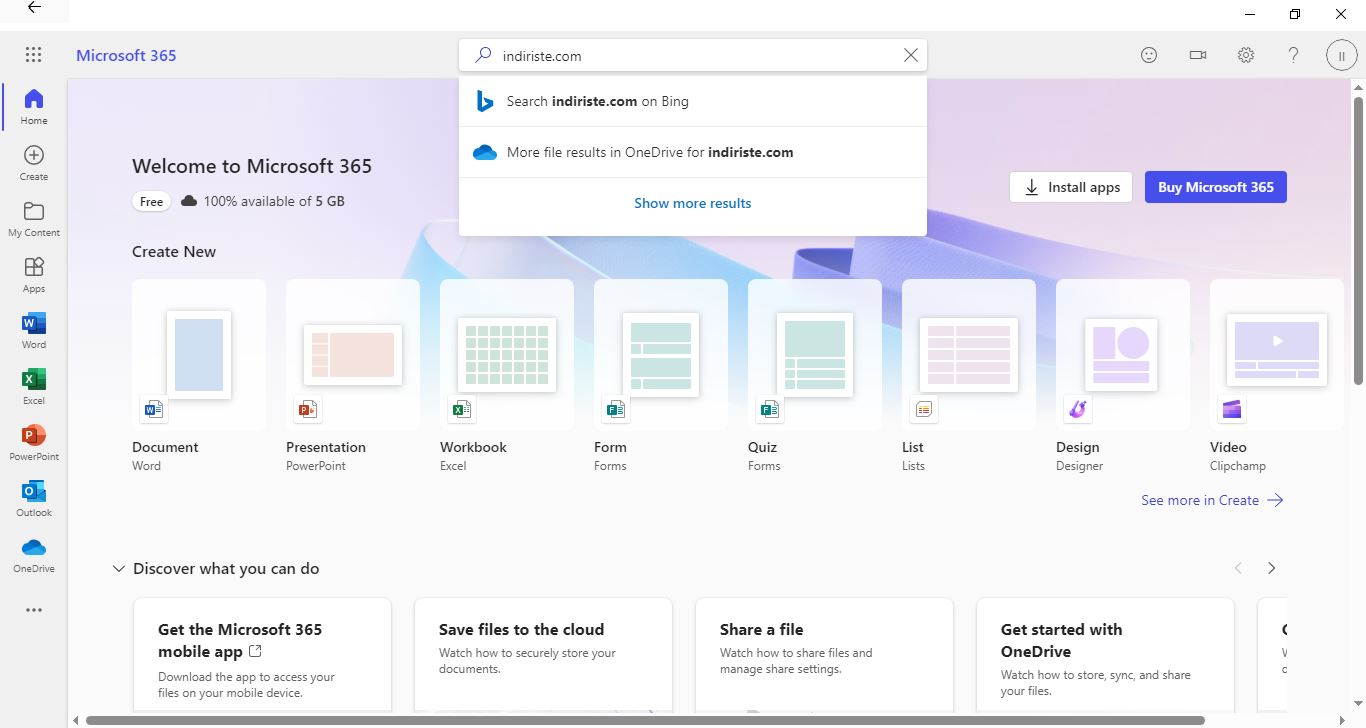This screenshot has width=1366, height=728.
Task: Collapse Discover what you can do section
Action: tap(119, 568)
